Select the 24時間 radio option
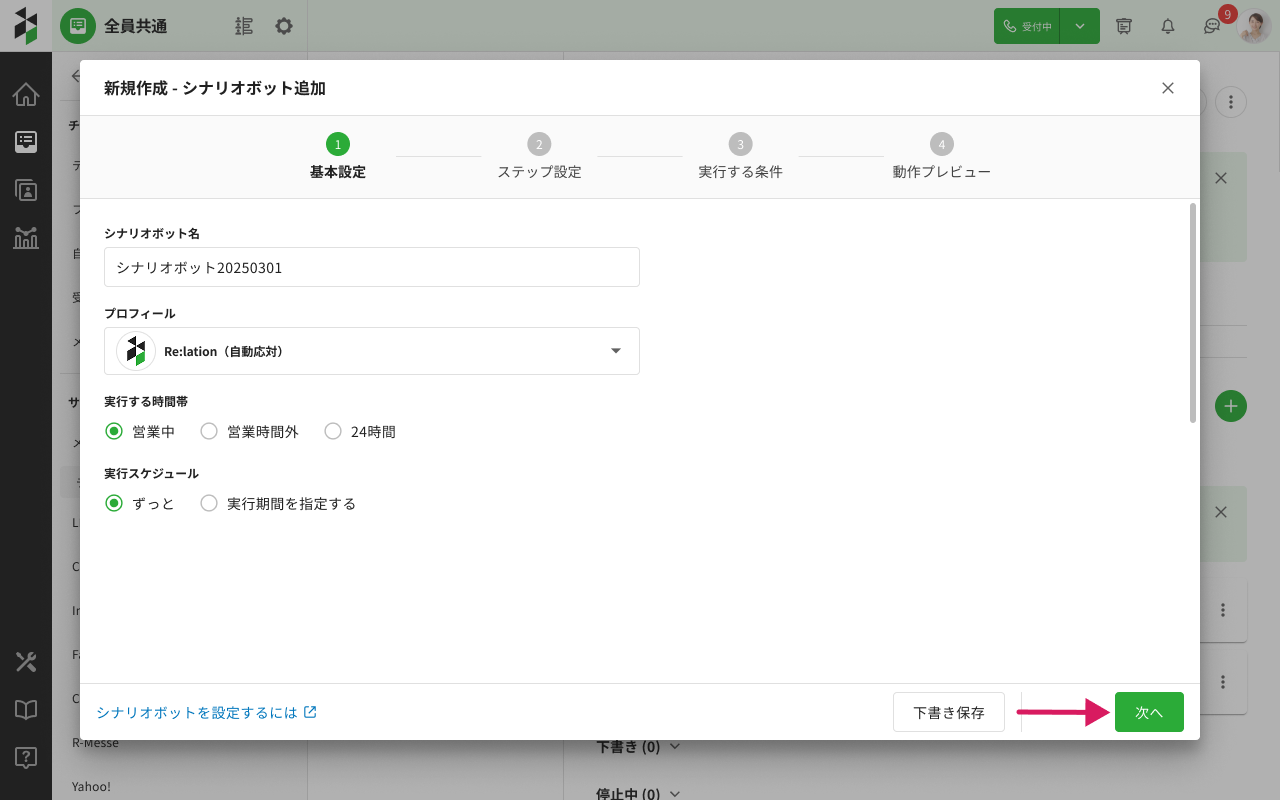This screenshot has width=1280, height=805. (333, 432)
